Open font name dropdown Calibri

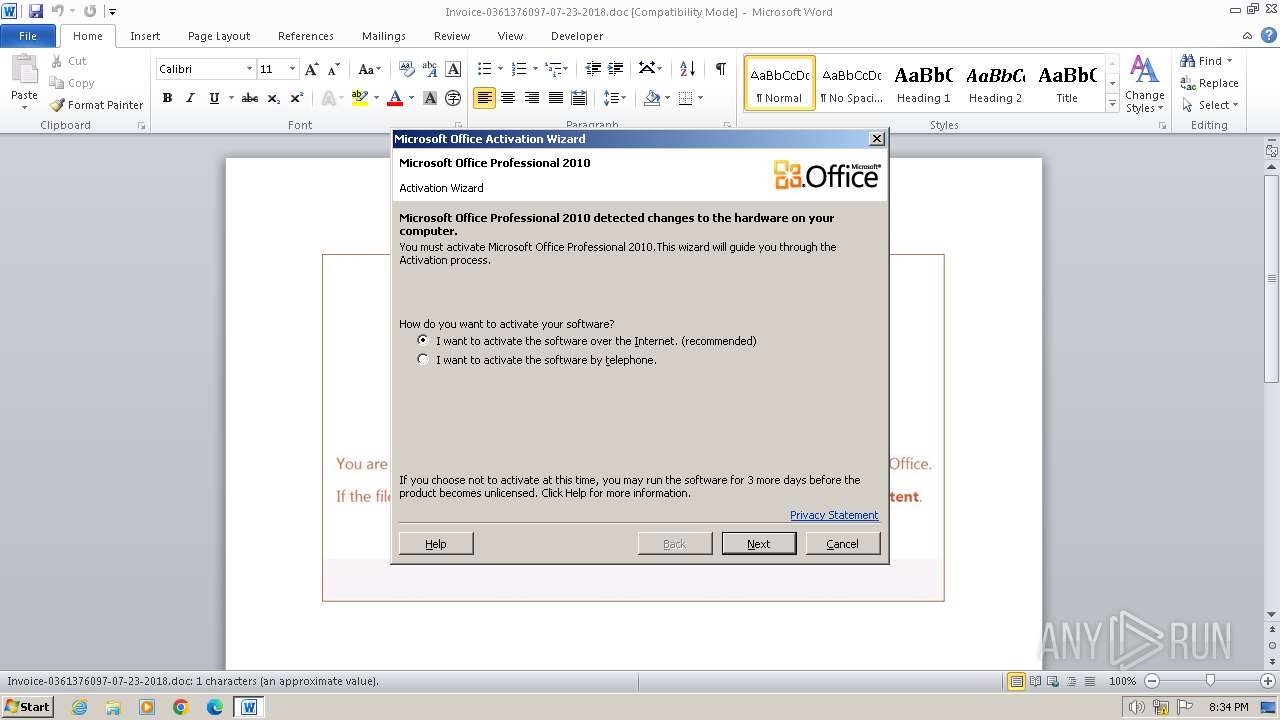pyautogui.click(x=249, y=69)
